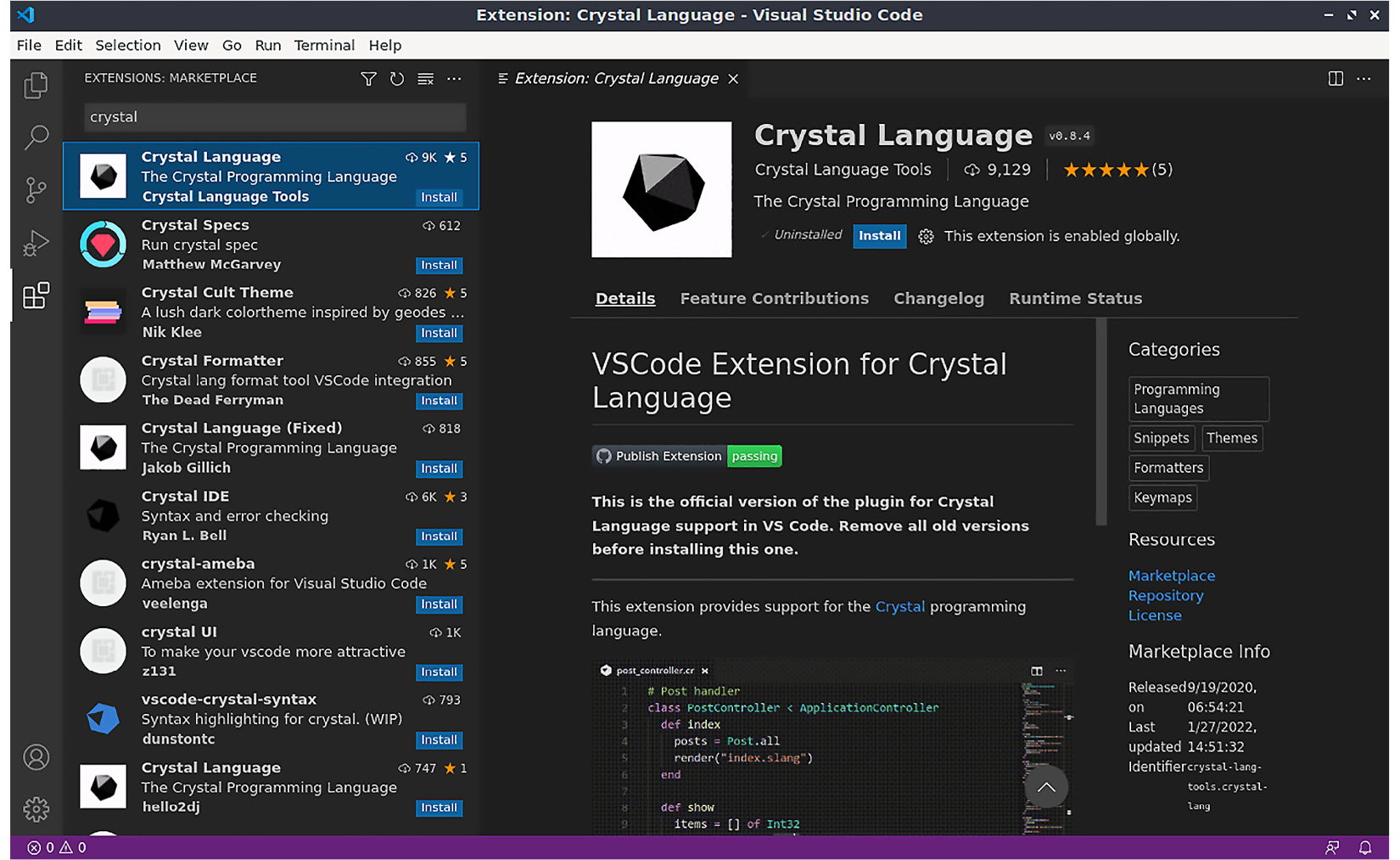1400x860 pixels.
Task: Install the crystal UI extension
Action: pos(439,672)
